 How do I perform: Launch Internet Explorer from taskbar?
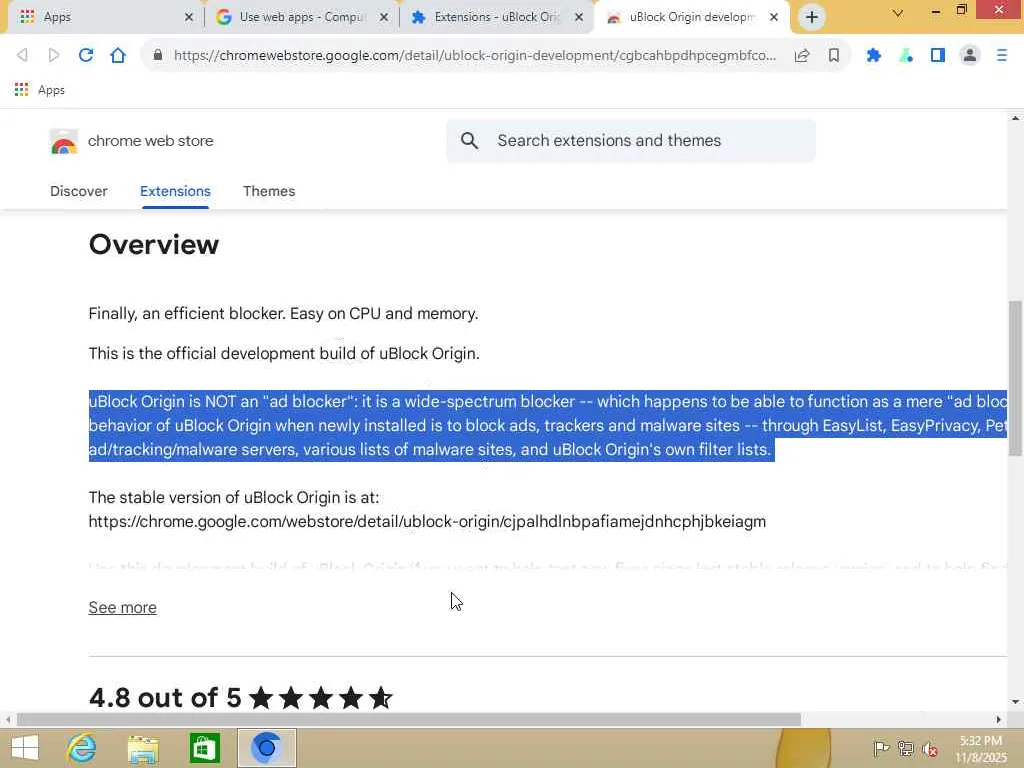tap(82, 748)
